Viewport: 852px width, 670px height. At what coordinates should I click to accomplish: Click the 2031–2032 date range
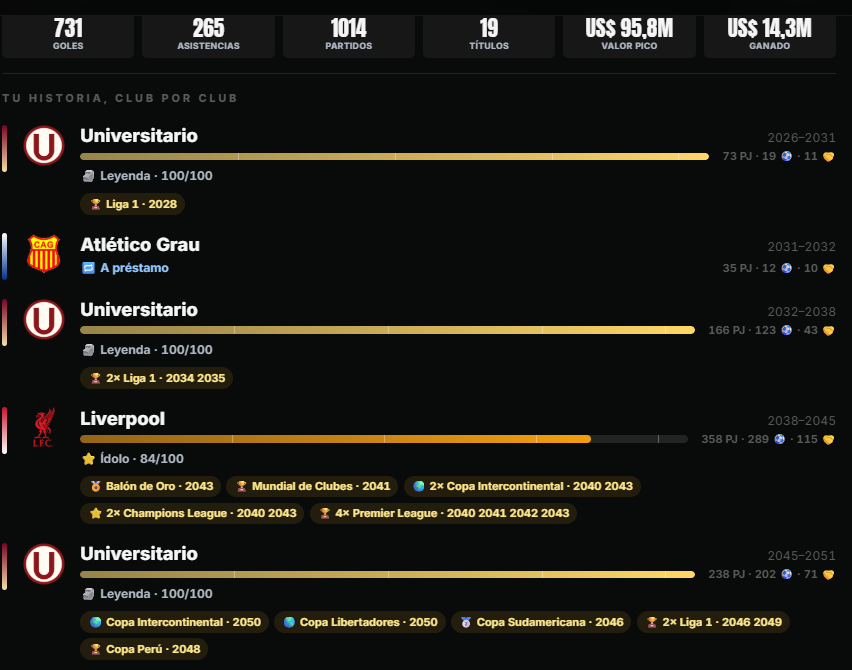pyautogui.click(x=801, y=247)
